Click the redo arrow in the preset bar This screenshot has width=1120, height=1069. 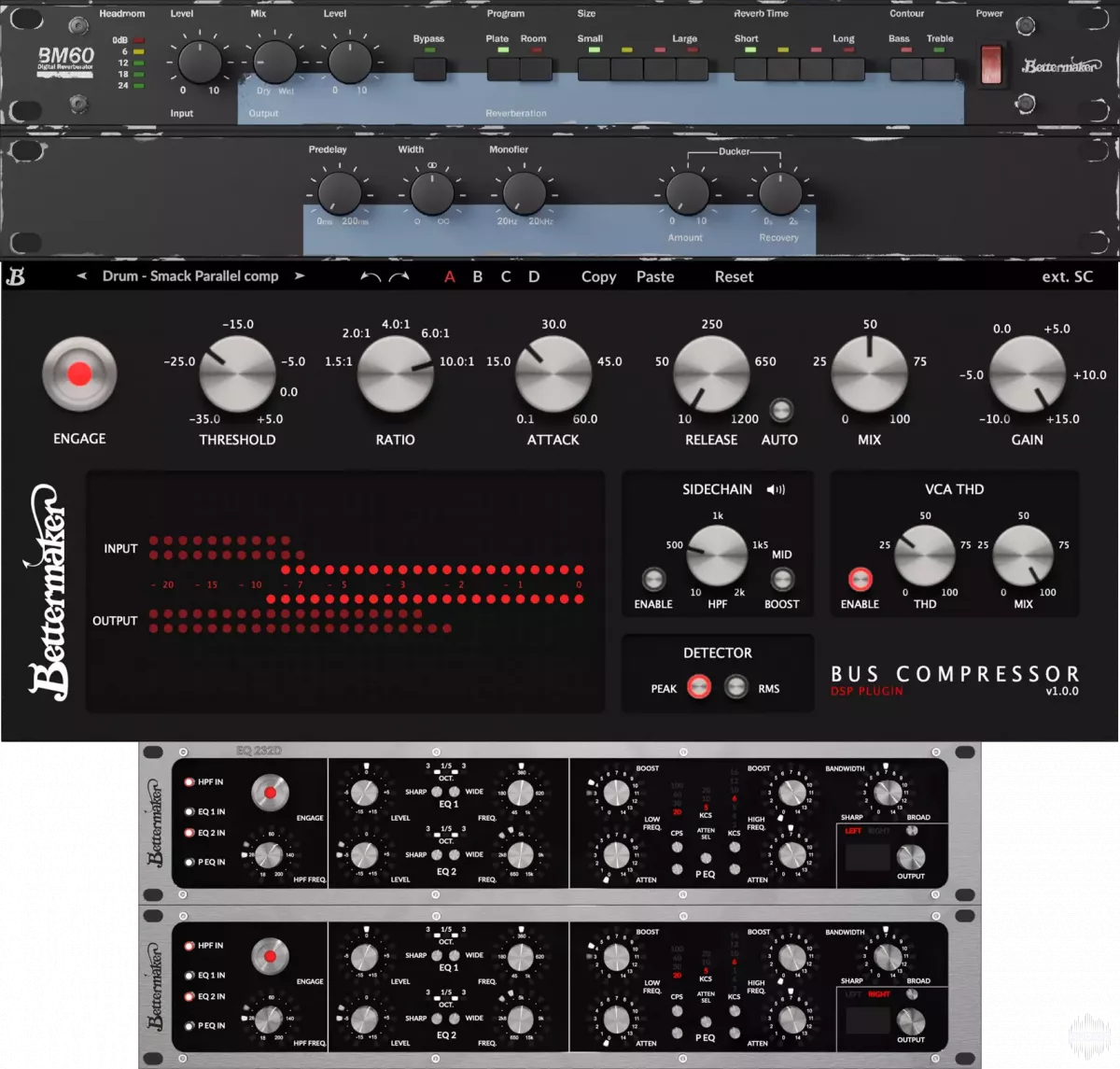coord(398,274)
